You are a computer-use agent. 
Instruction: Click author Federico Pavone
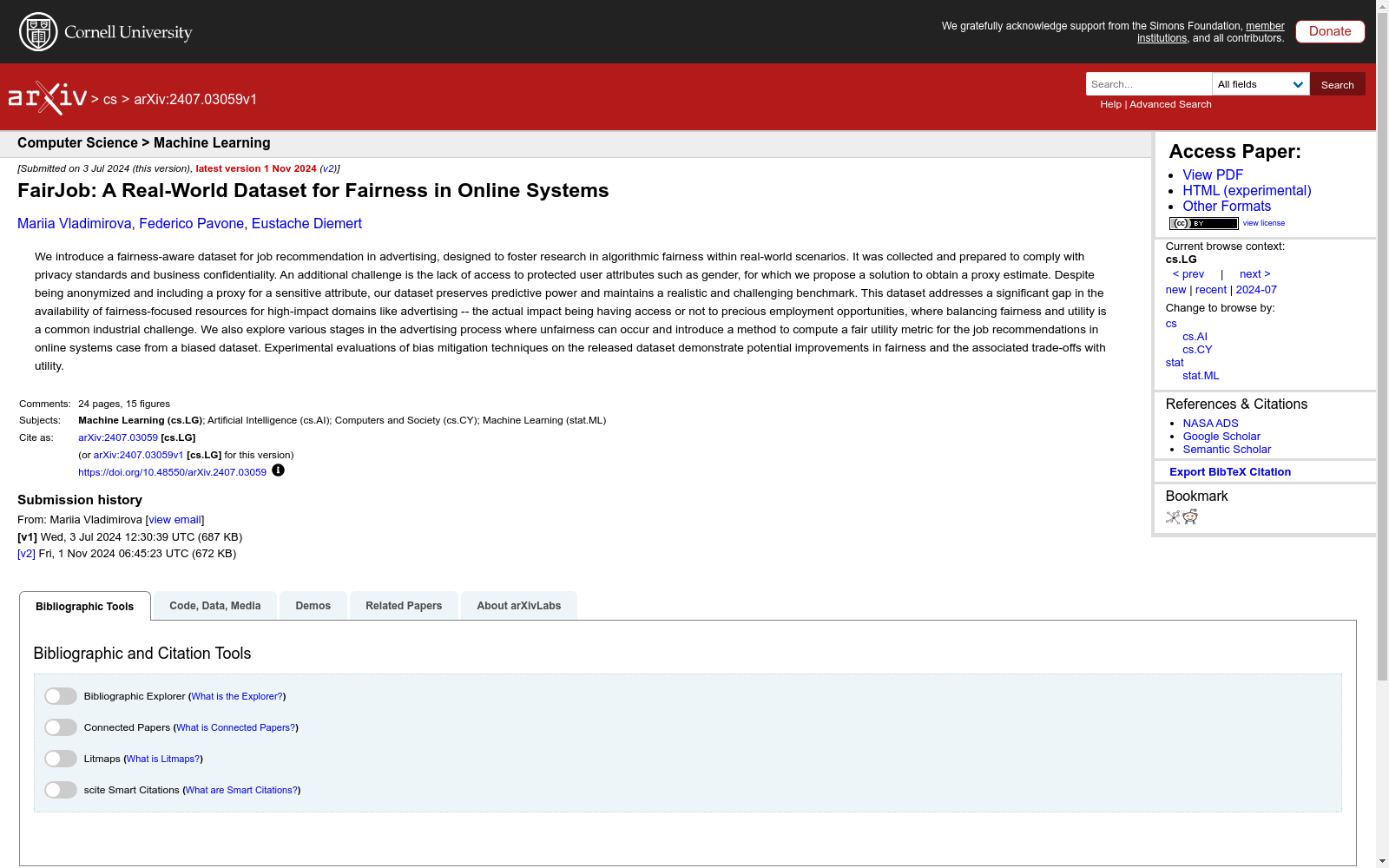point(192,223)
